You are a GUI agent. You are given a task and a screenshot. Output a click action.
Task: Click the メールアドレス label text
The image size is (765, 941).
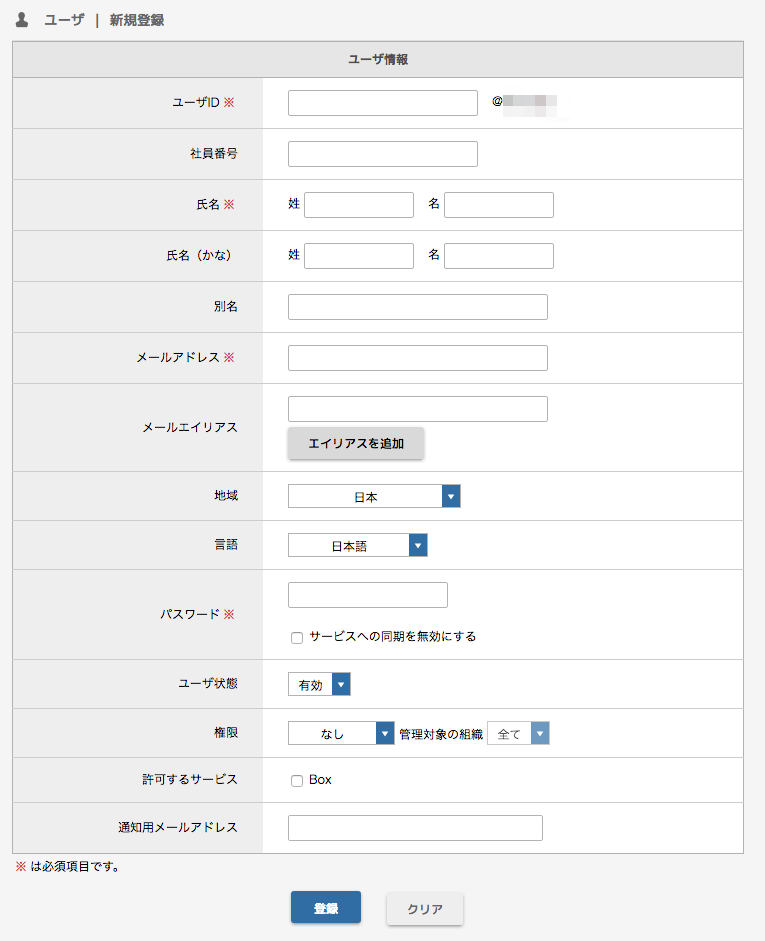click(x=178, y=358)
